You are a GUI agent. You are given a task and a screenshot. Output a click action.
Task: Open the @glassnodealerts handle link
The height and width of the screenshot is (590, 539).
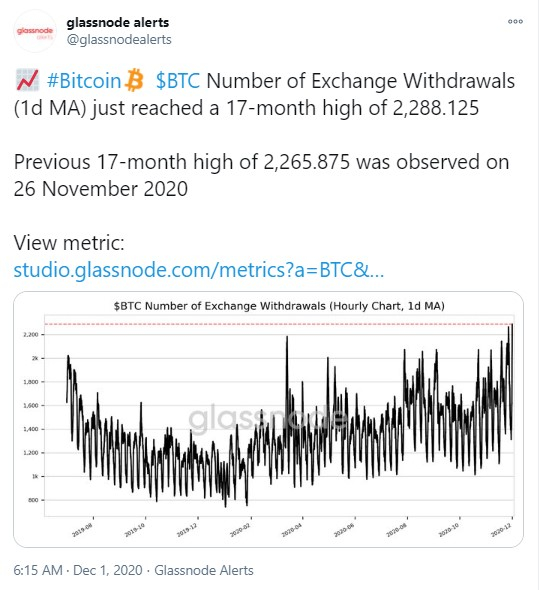[x=119, y=40]
